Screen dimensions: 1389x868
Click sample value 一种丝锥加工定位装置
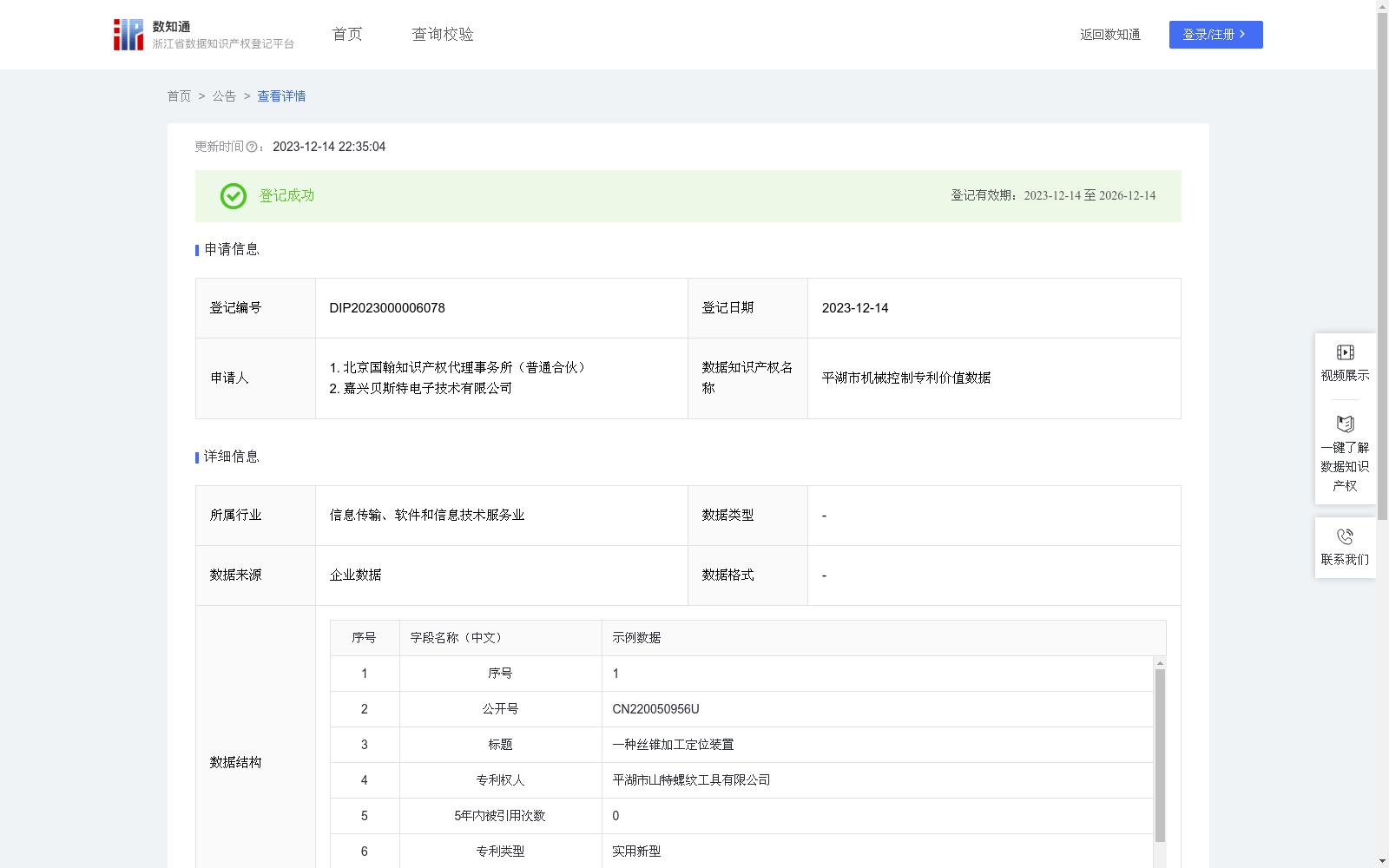coord(673,744)
